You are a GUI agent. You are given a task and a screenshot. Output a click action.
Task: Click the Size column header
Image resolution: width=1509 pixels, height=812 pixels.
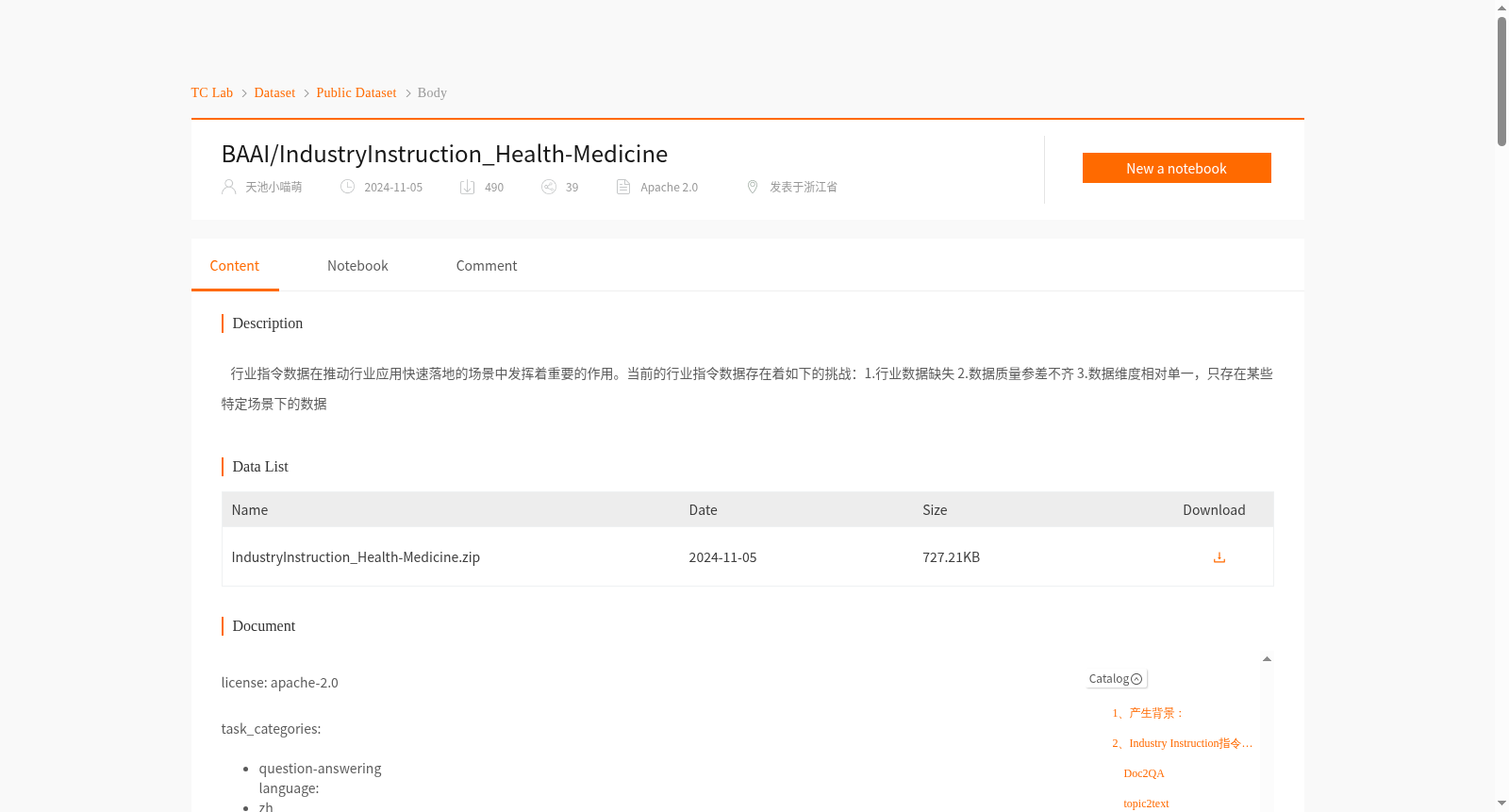point(935,510)
